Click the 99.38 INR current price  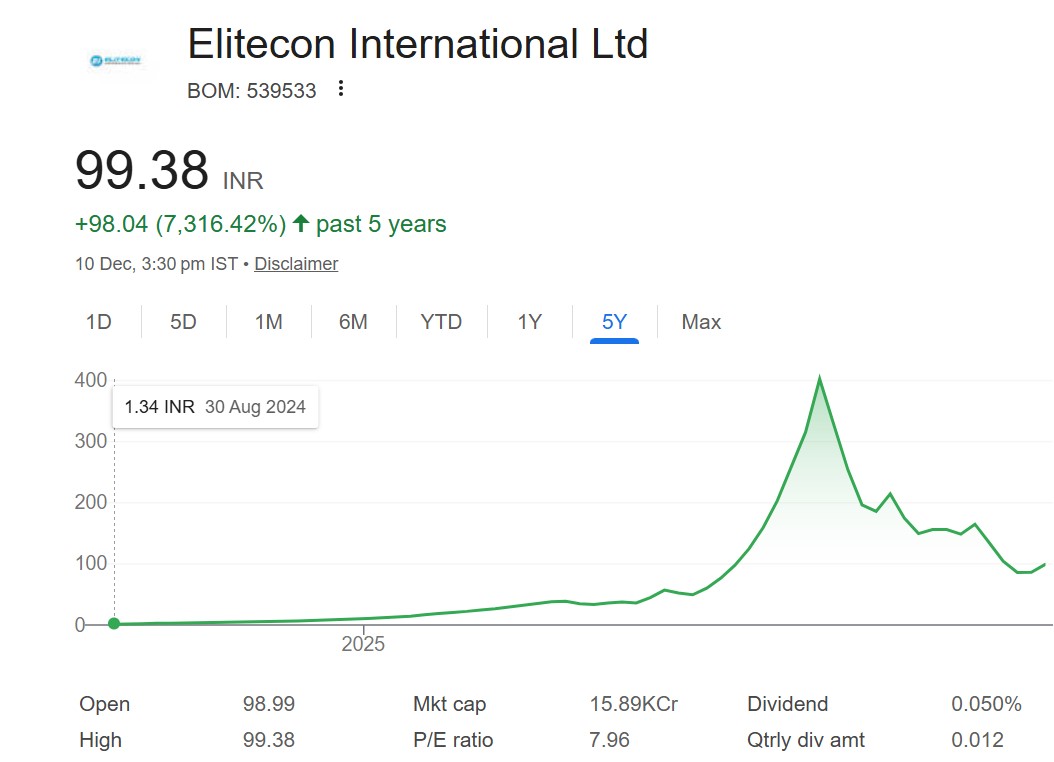142,170
